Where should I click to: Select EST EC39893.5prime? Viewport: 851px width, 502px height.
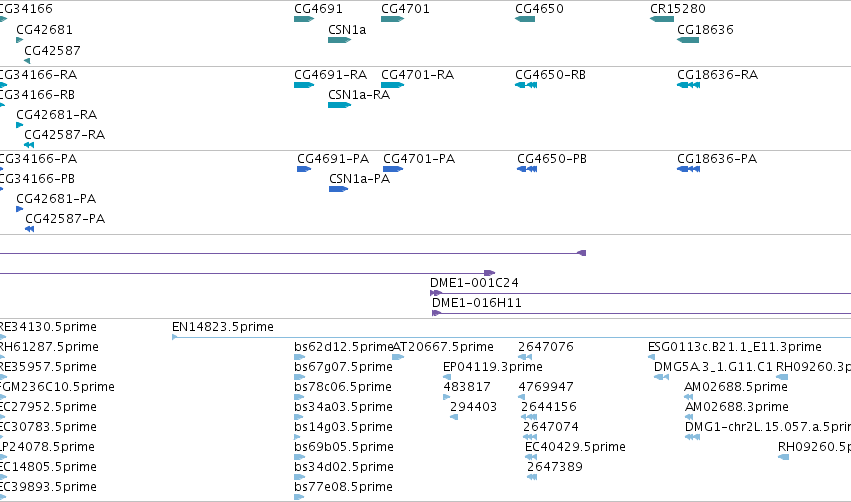(48, 487)
